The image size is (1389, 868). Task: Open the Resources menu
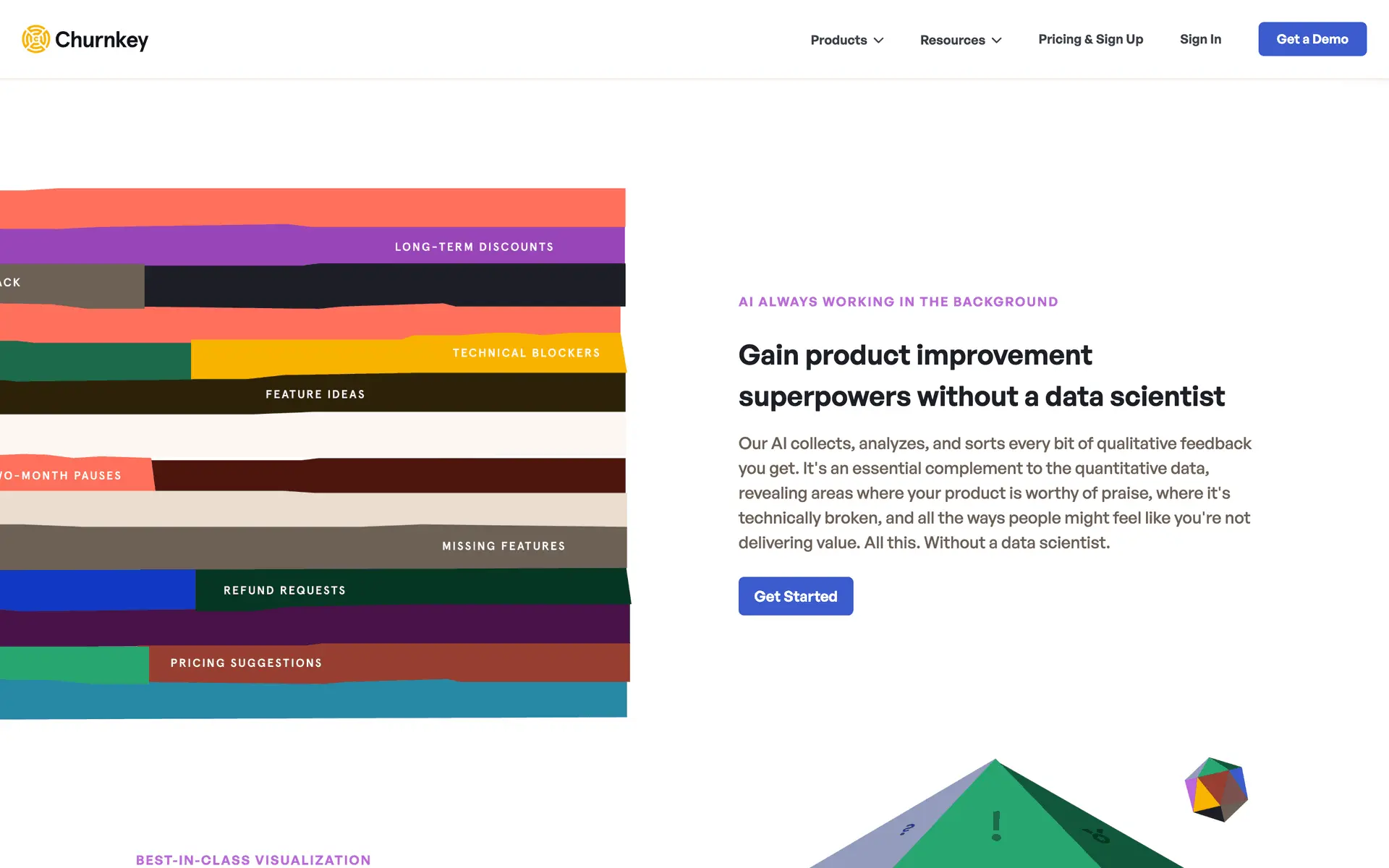(952, 41)
